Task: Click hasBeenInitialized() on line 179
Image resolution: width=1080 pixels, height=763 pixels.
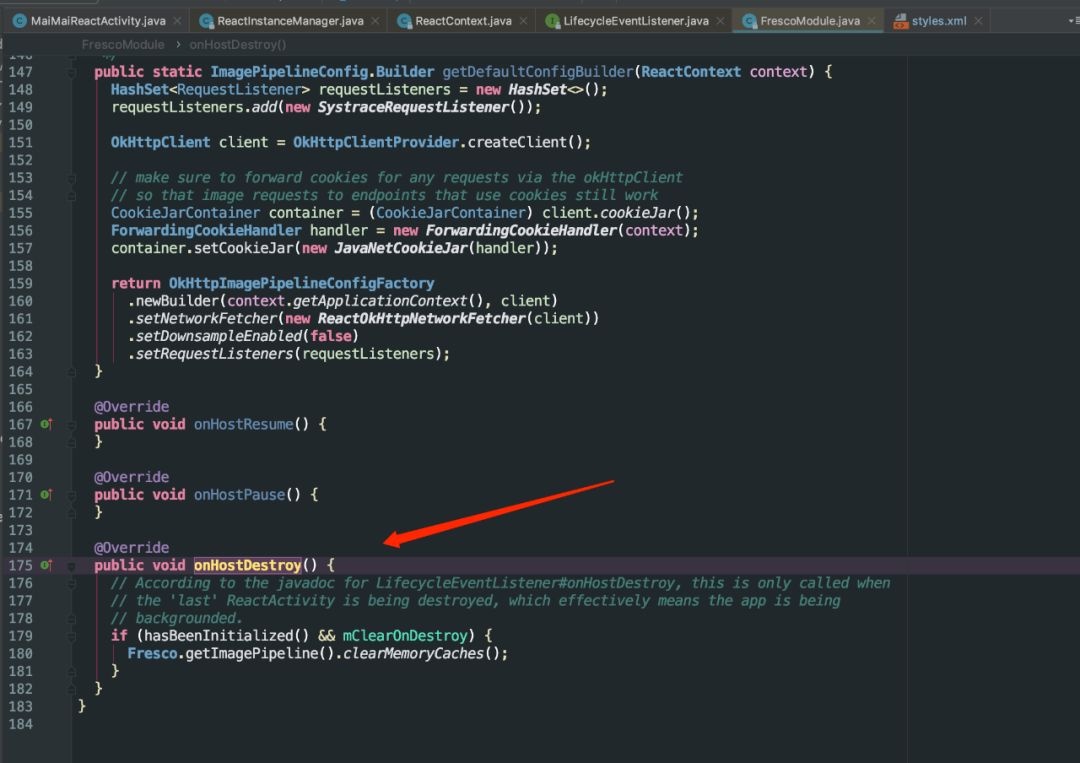Action: click(227, 636)
